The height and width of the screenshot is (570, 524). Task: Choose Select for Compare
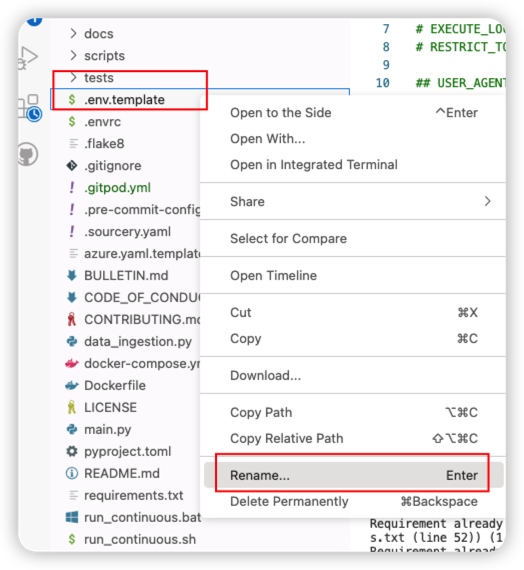pyautogui.click(x=353, y=238)
